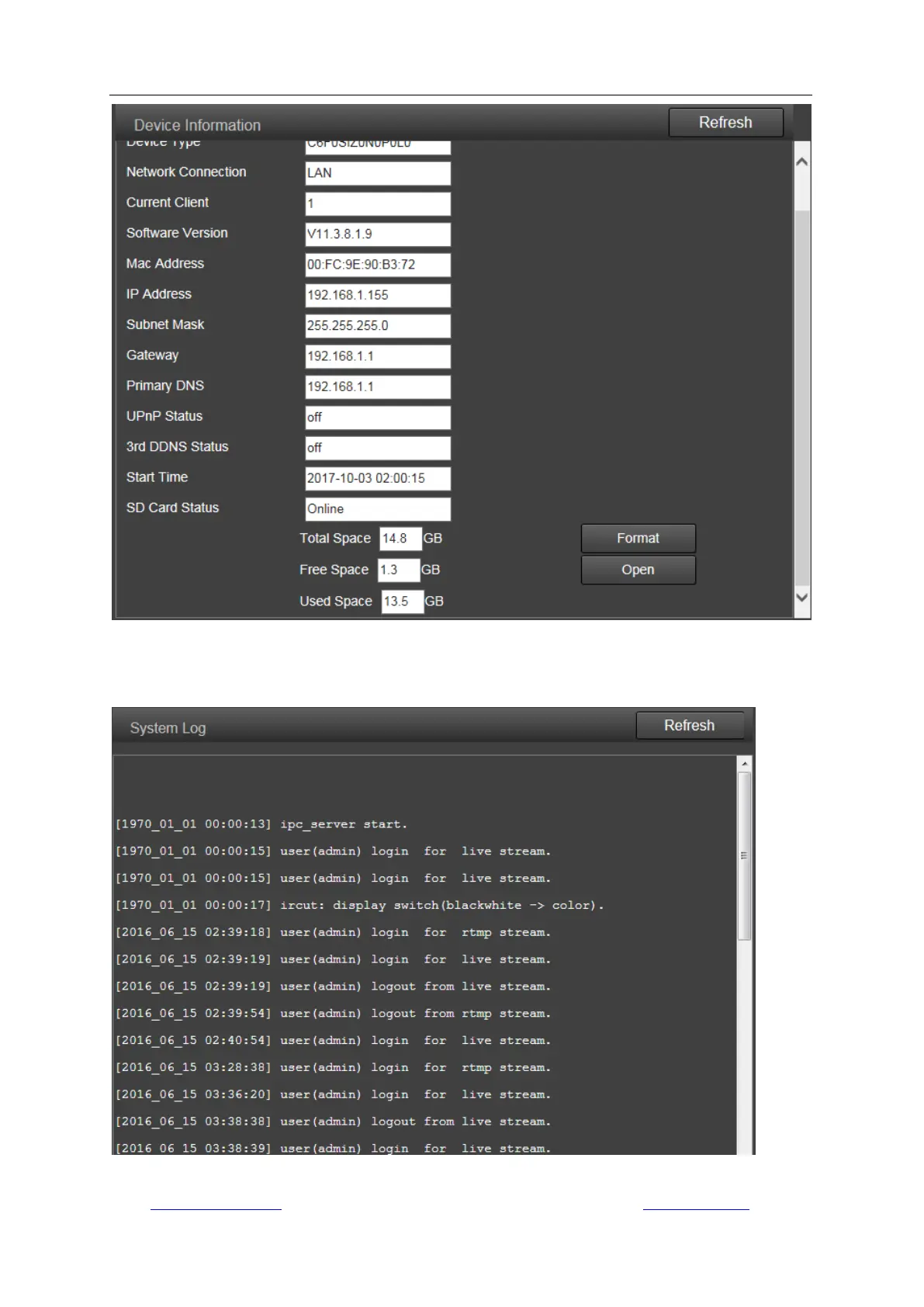Viewport: 924px width, 1307px height.
Task: Click the Total Space label
Action: click(335, 539)
